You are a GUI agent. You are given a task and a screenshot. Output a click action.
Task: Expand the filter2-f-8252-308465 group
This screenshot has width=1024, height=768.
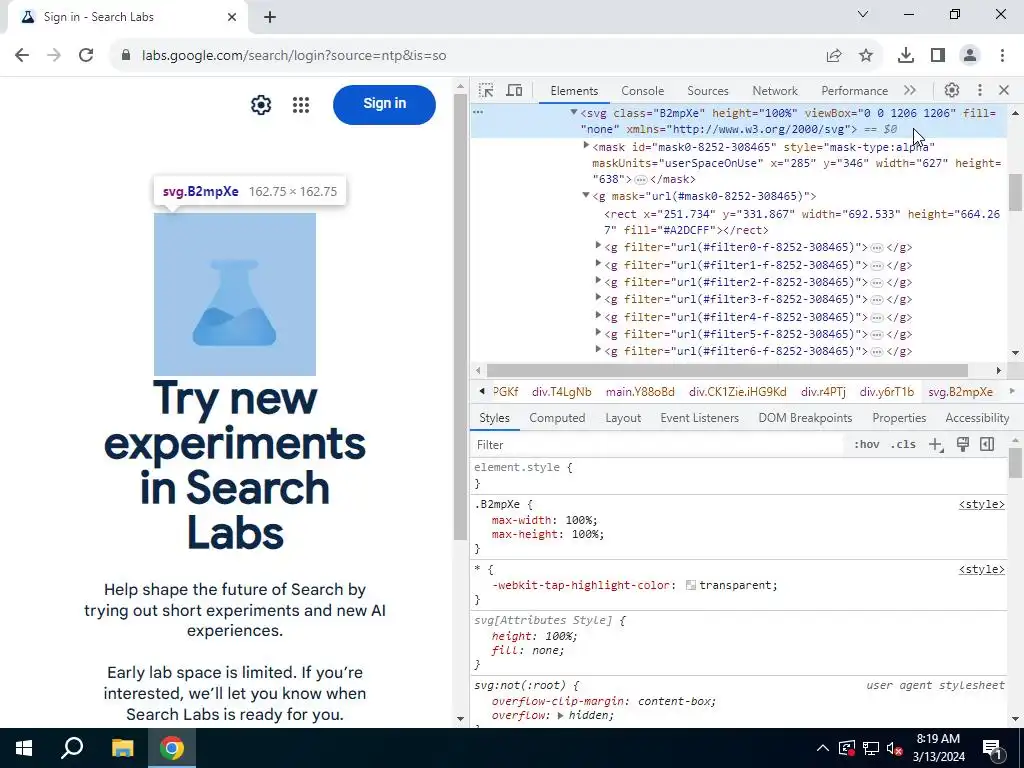click(598, 281)
